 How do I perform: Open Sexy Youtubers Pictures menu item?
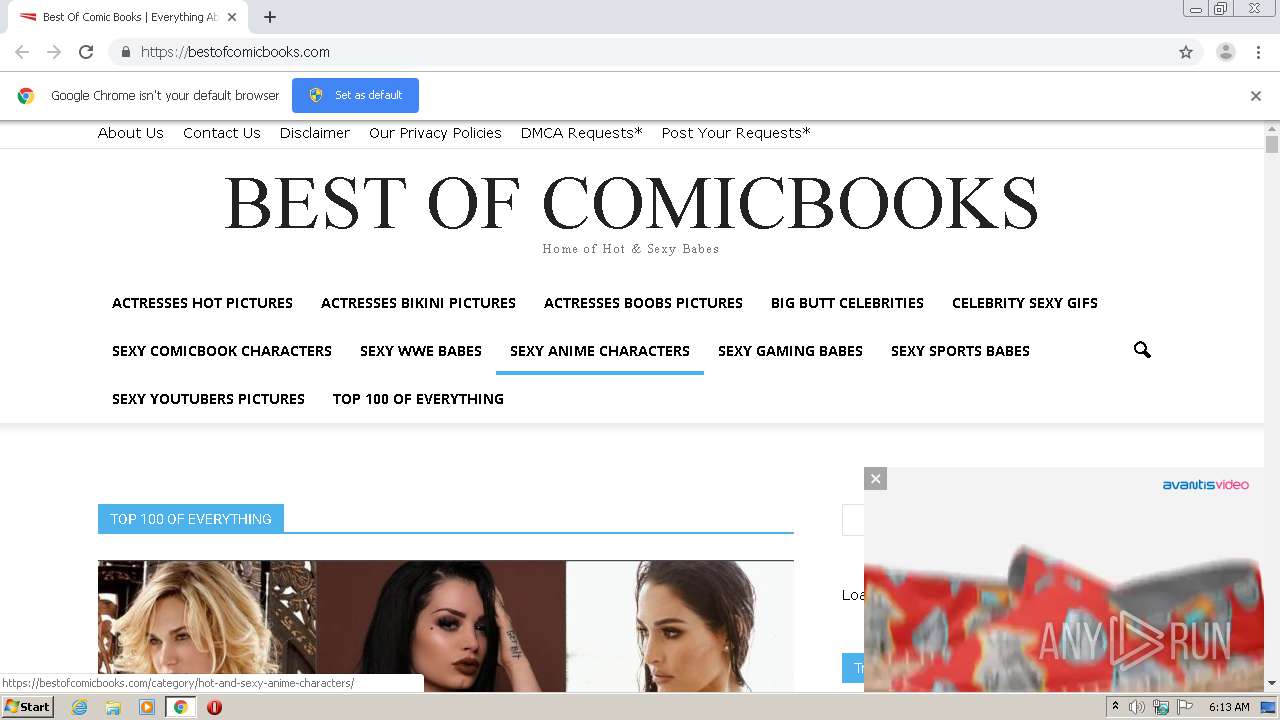click(x=208, y=399)
